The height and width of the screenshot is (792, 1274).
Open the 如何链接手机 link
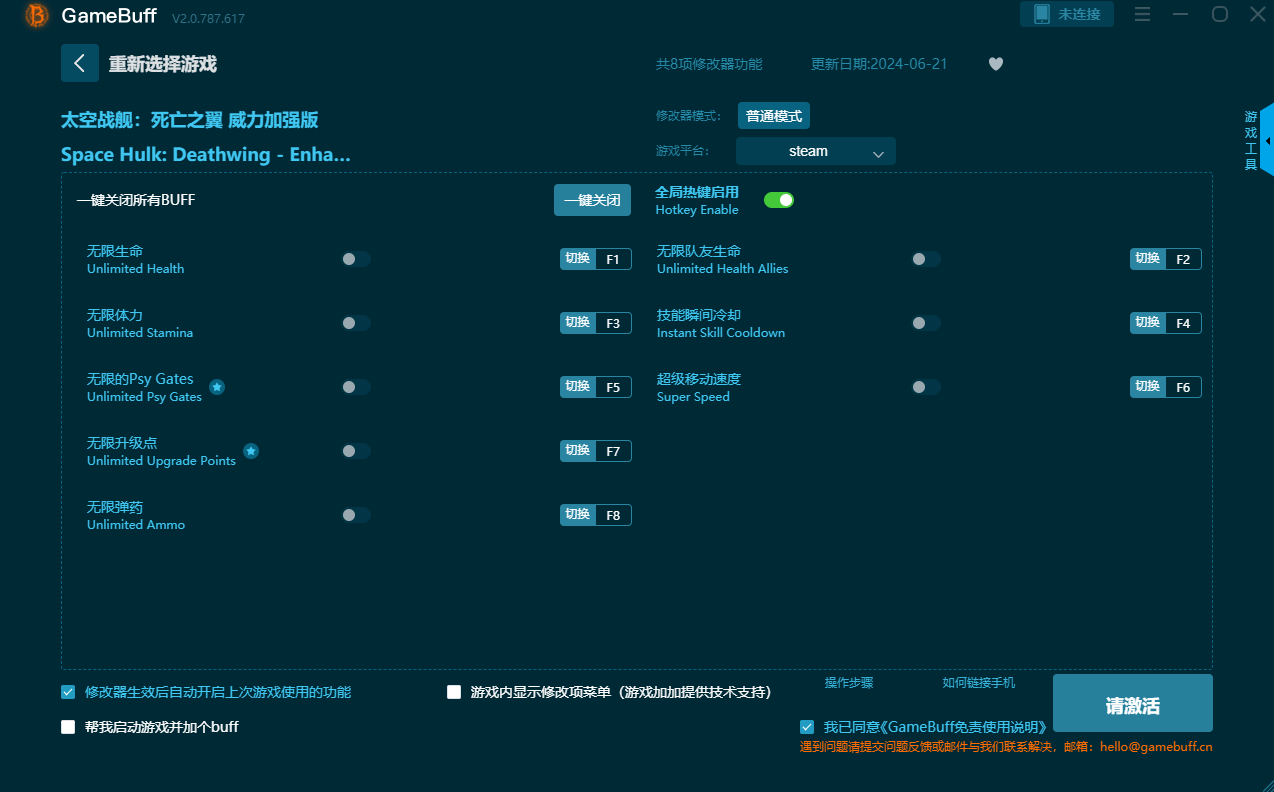click(x=979, y=683)
